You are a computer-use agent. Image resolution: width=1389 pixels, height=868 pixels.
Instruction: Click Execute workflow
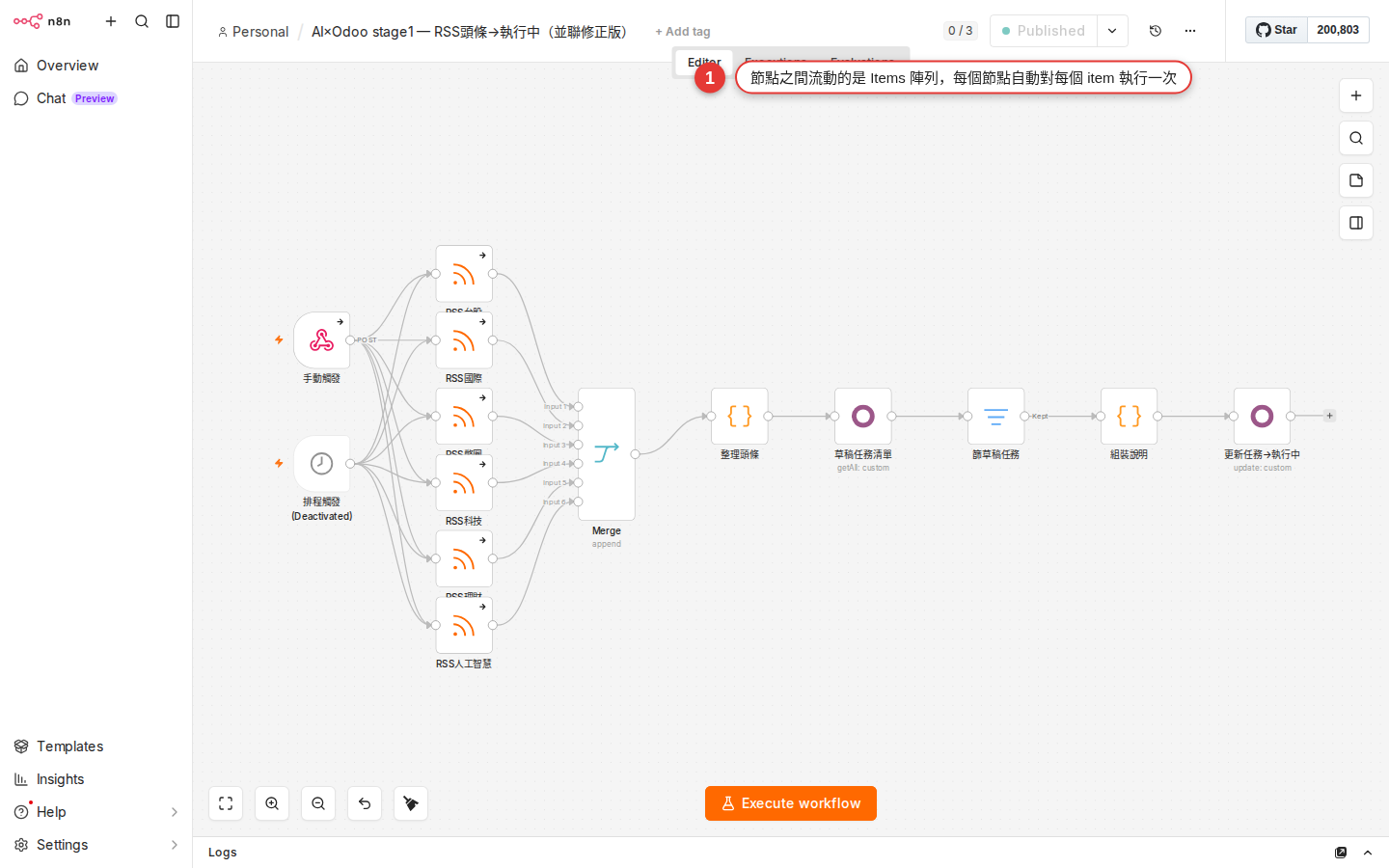[x=791, y=803]
